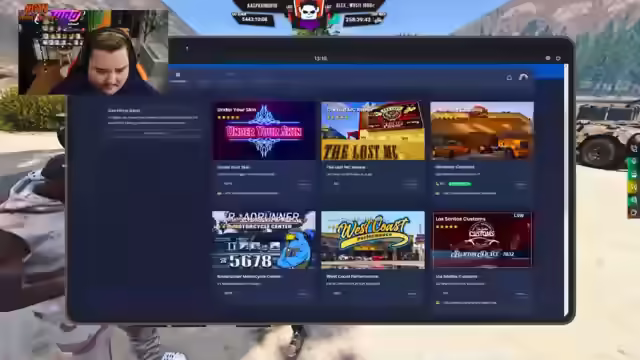Open the Roadrunner Motorcycle Center banner image
The image size is (640, 360).
pyautogui.click(x=264, y=240)
